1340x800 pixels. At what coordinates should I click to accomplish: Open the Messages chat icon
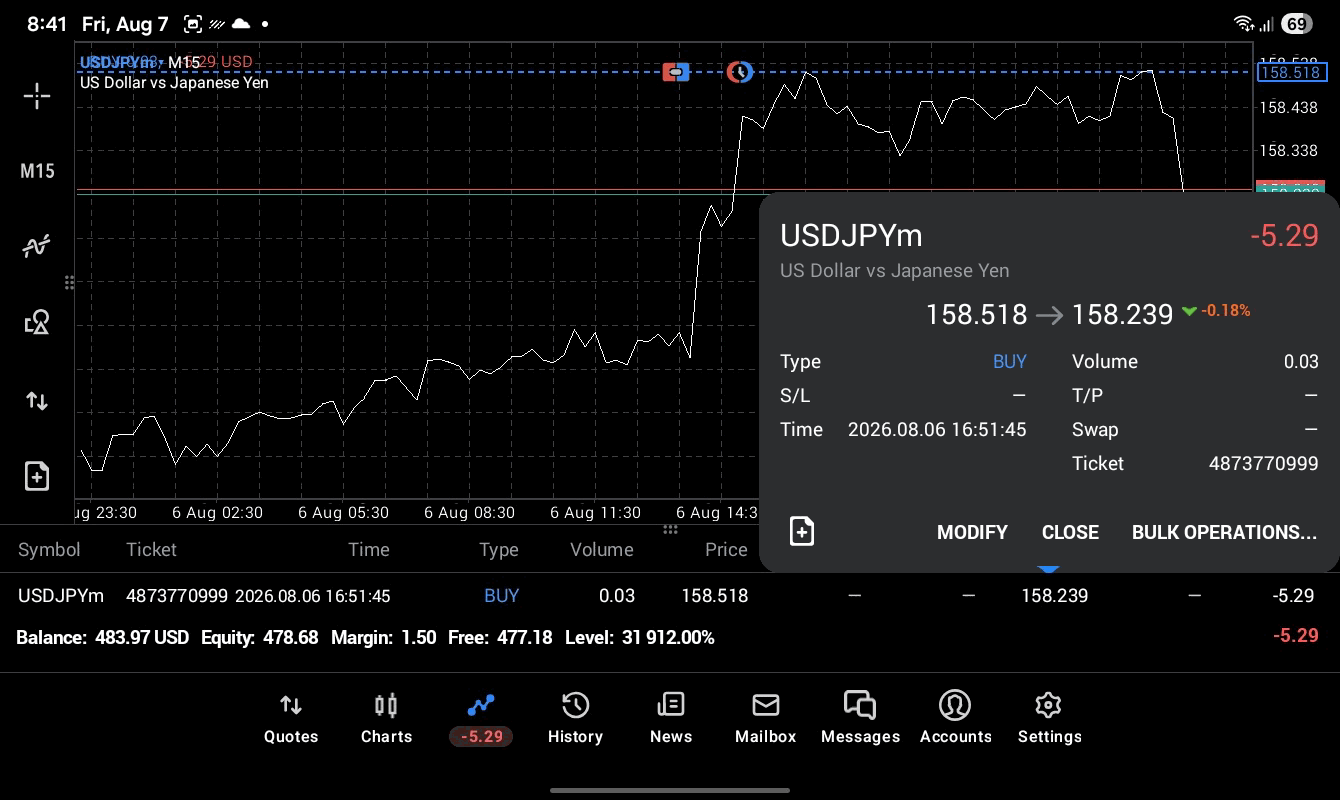tap(860, 706)
